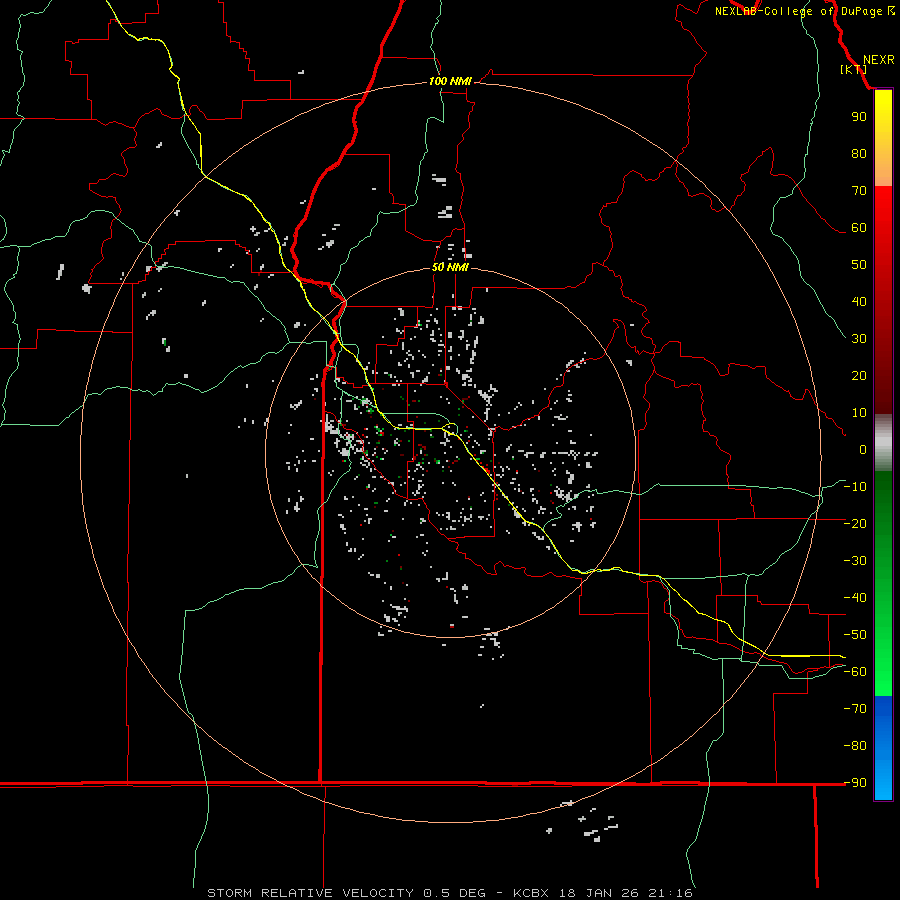Click the -90 value on the velocity scale
Viewport: 900px width, 900px height.
click(855, 783)
